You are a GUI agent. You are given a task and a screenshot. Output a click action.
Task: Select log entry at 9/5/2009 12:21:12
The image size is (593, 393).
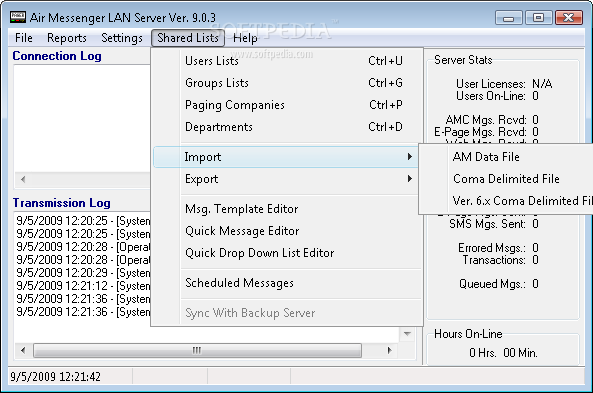pyautogui.click(x=83, y=286)
